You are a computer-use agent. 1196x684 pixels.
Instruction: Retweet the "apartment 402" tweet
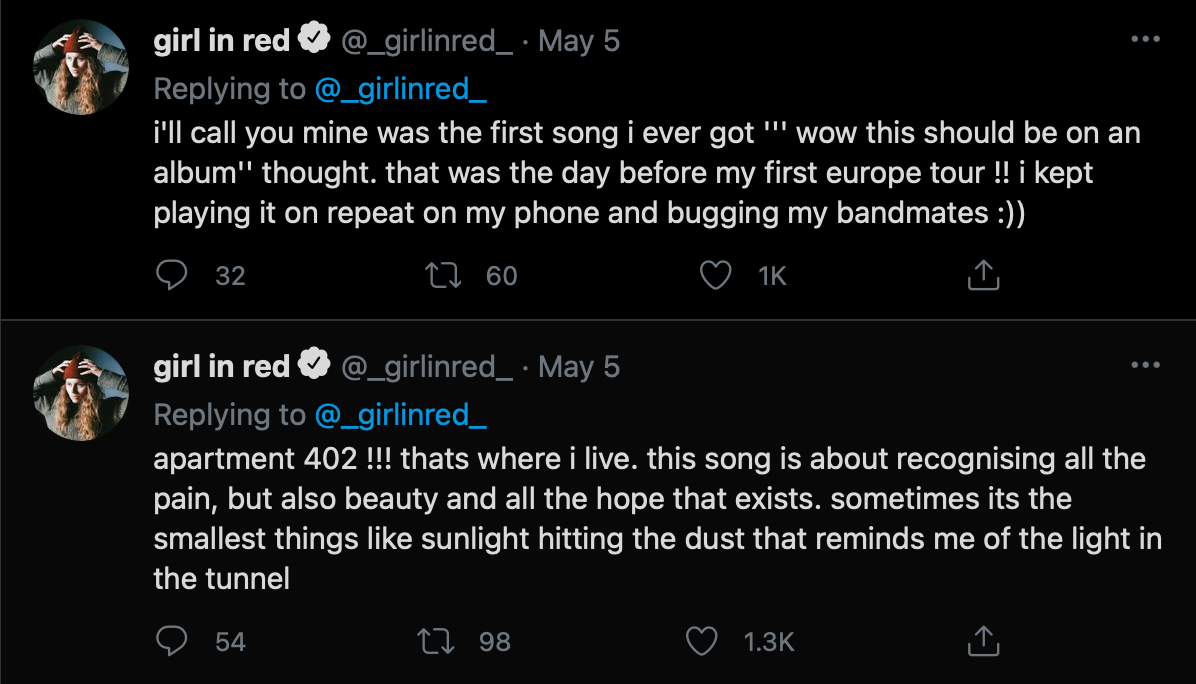click(434, 641)
